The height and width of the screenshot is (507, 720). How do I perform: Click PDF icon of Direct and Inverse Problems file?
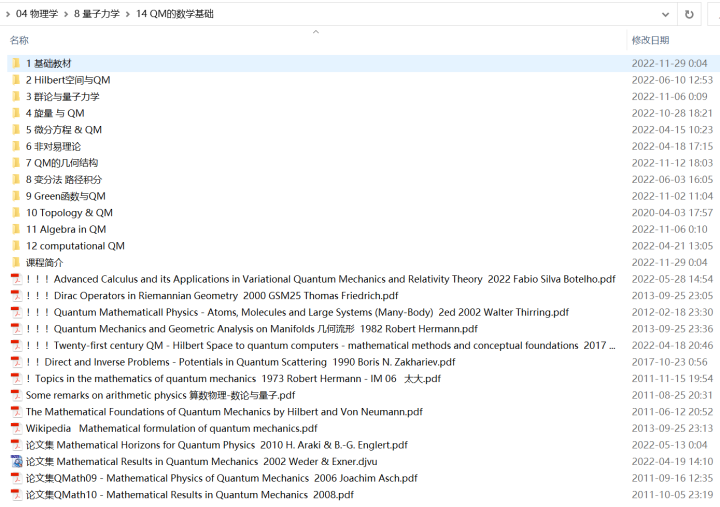click(x=16, y=362)
